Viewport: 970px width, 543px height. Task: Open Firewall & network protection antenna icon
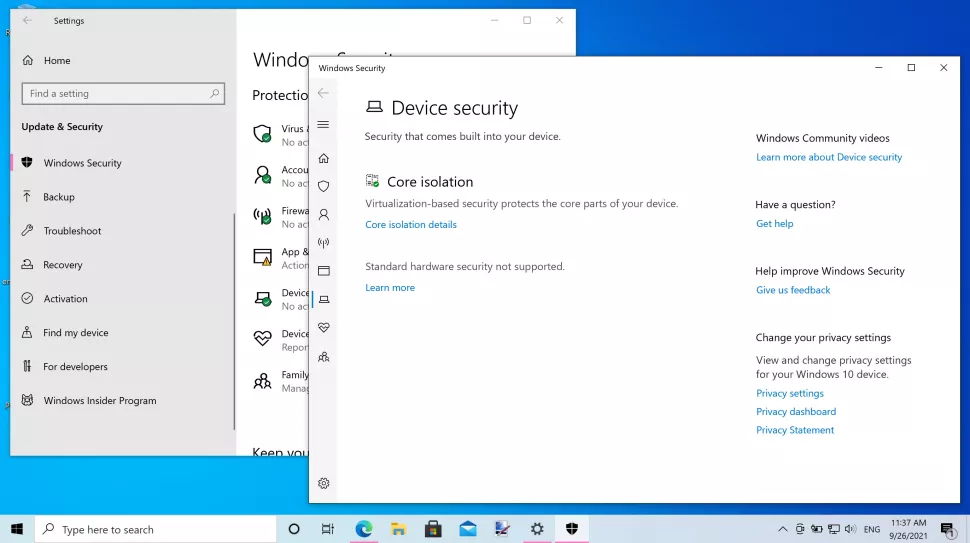[x=324, y=242]
